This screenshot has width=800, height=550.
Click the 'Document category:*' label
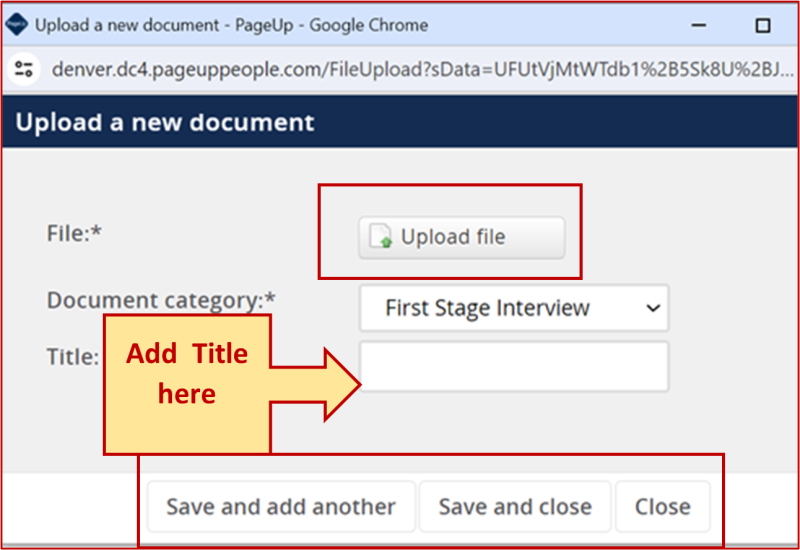(x=161, y=300)
